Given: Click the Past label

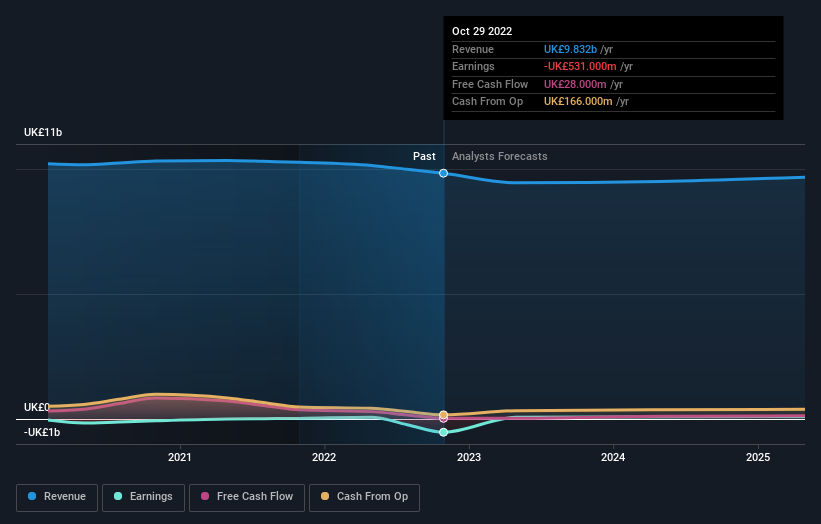Looking at the screenshot, I should point(424,157).
